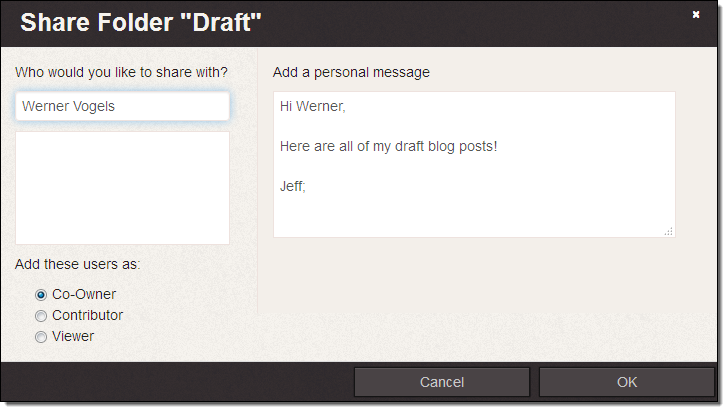Click the Viewer label text
Image resolution: width=728 pixels, height=412 pixels.
(73, 337)
